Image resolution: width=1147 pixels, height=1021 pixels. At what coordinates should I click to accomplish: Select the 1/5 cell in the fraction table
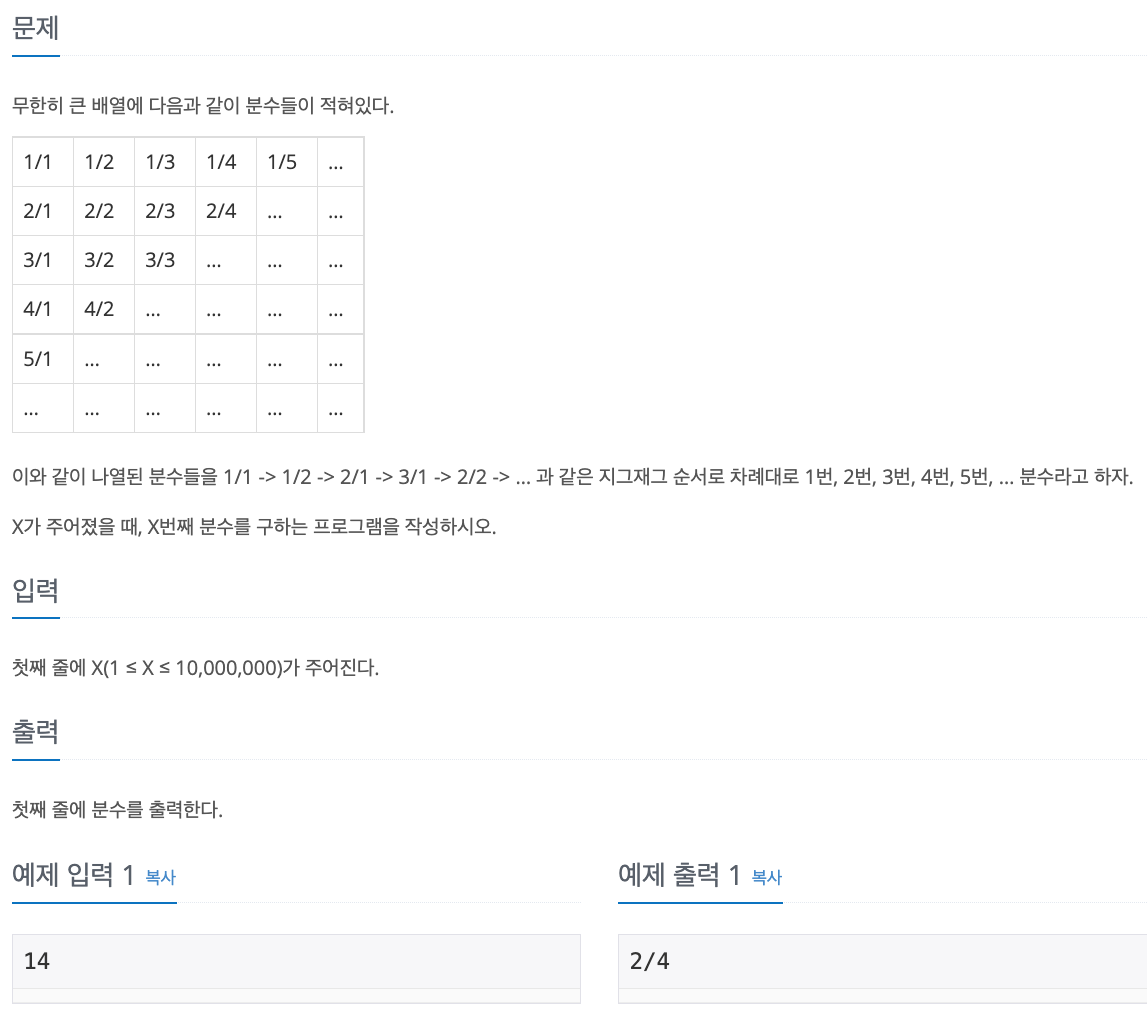click(286, 161)
